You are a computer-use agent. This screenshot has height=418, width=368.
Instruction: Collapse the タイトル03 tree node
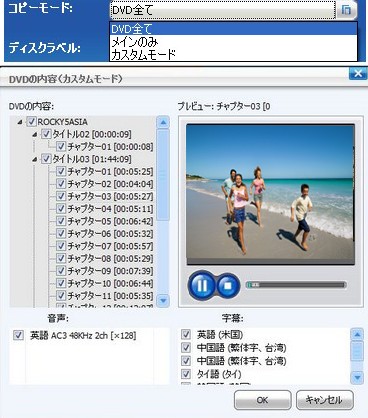[x=35, y=160]
